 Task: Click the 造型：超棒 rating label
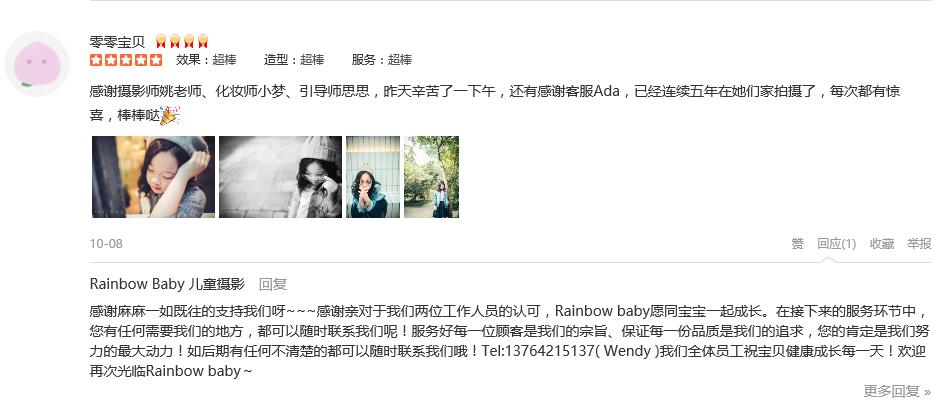294,60
